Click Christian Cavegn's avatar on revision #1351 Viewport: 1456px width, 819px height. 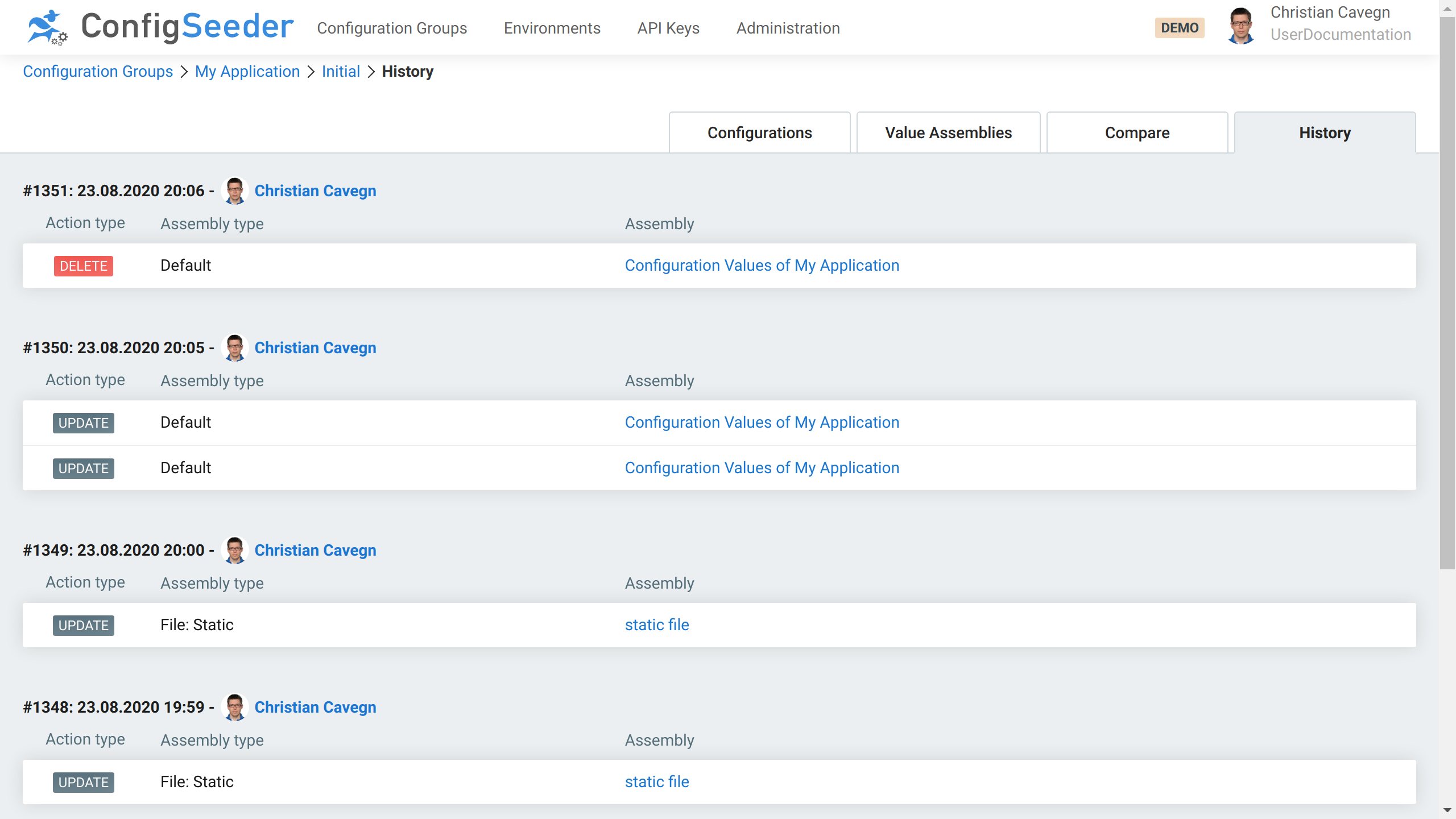[x=235, y=191]
